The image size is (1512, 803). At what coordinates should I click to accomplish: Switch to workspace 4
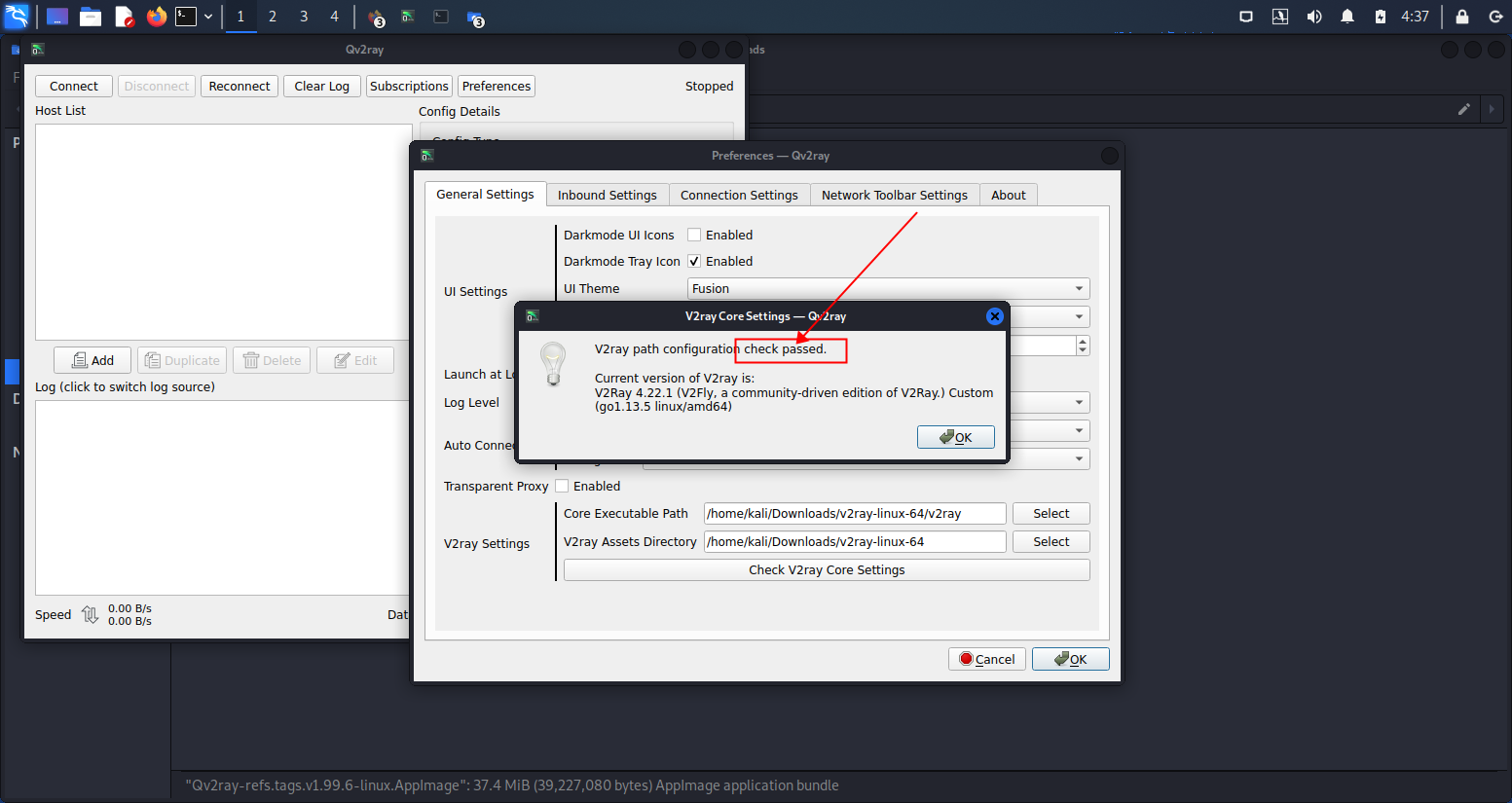tap(334, 17)
